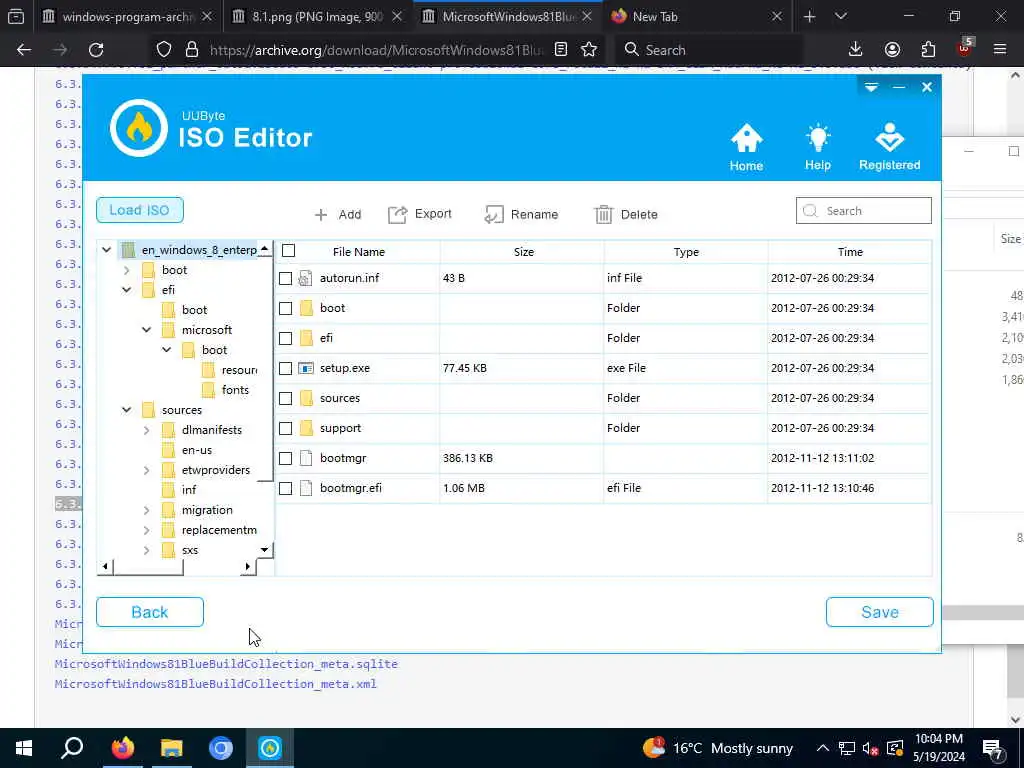
Task: Sort files by Time column header
Action: [x=850, y=251]
